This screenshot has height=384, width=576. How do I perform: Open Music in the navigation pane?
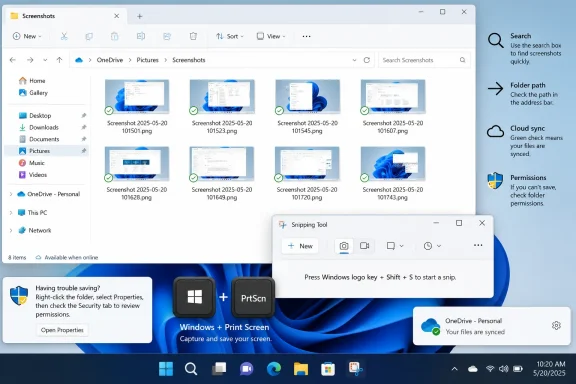pos(32,163)
